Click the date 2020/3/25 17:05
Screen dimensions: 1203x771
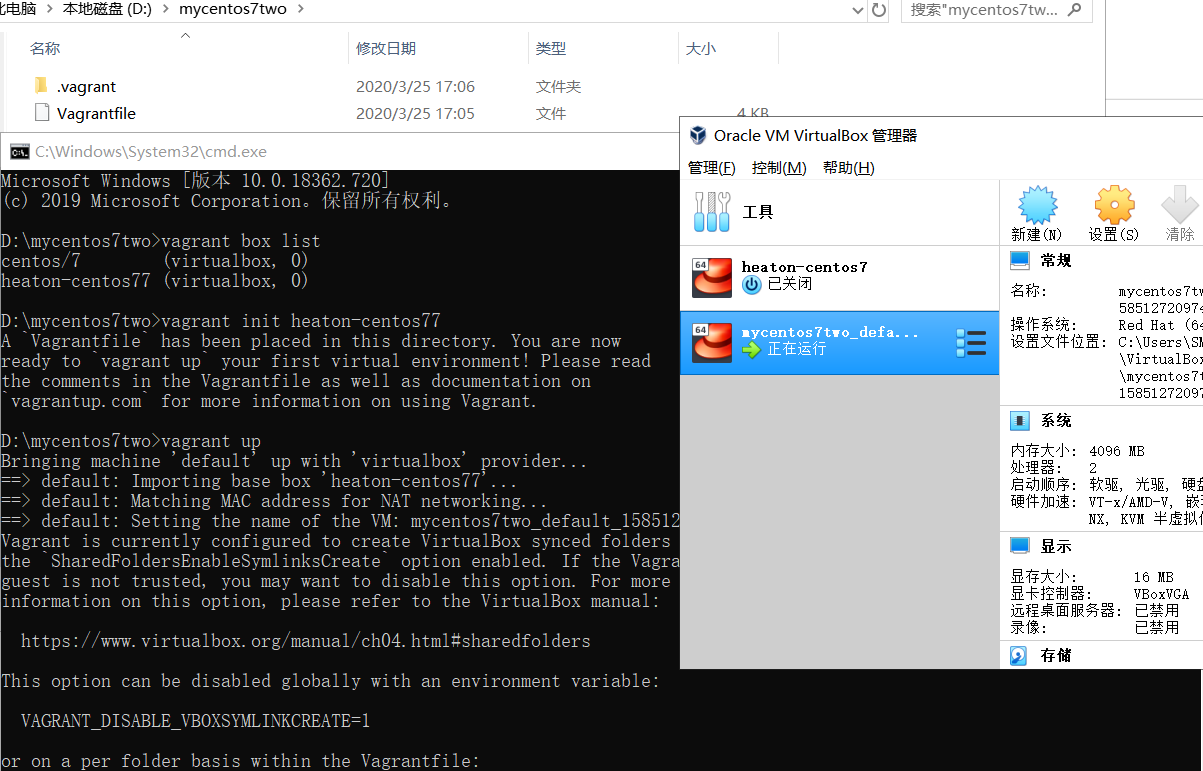point(415,114)
